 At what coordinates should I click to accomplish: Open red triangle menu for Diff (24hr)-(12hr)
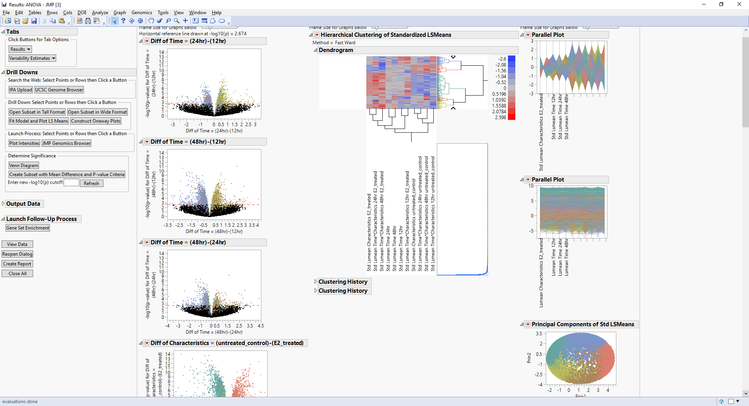point(147,42)
